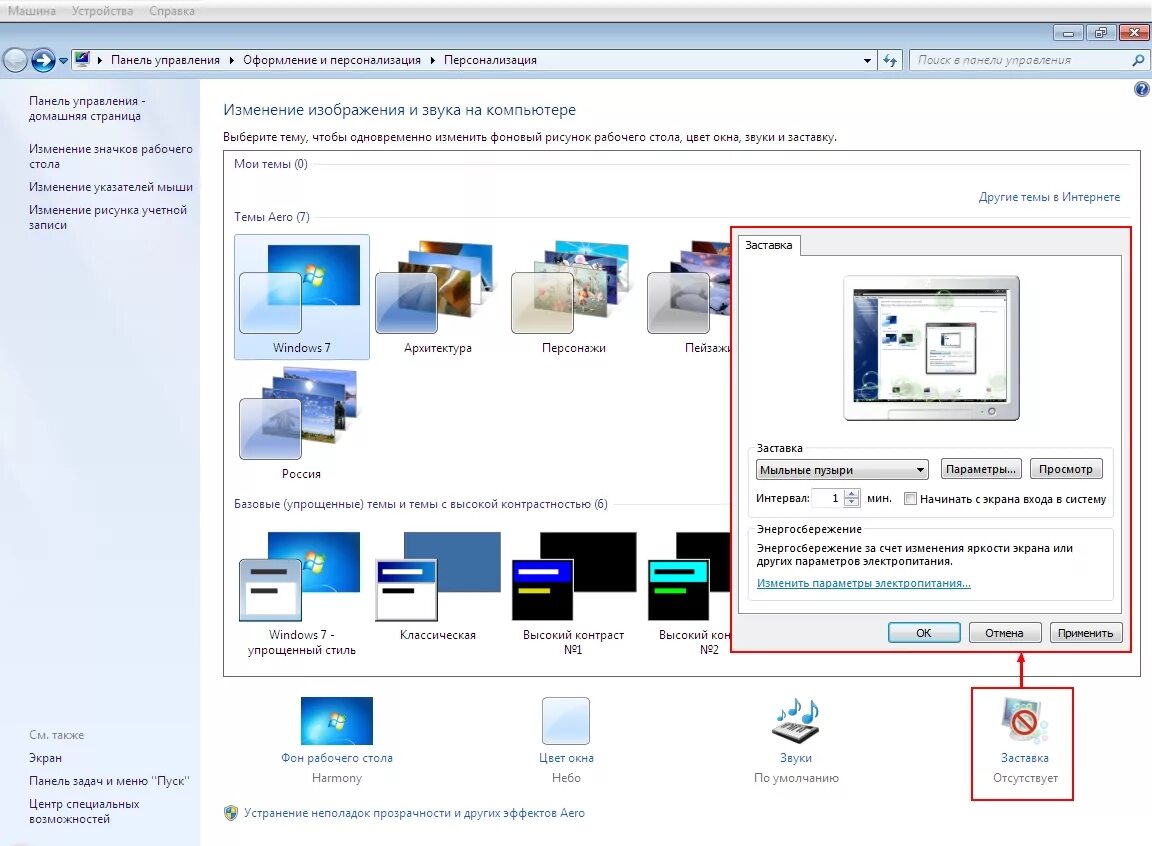
Task: Expand breadcrumb arrow after Оформление и персонализация
Action: 433,60
